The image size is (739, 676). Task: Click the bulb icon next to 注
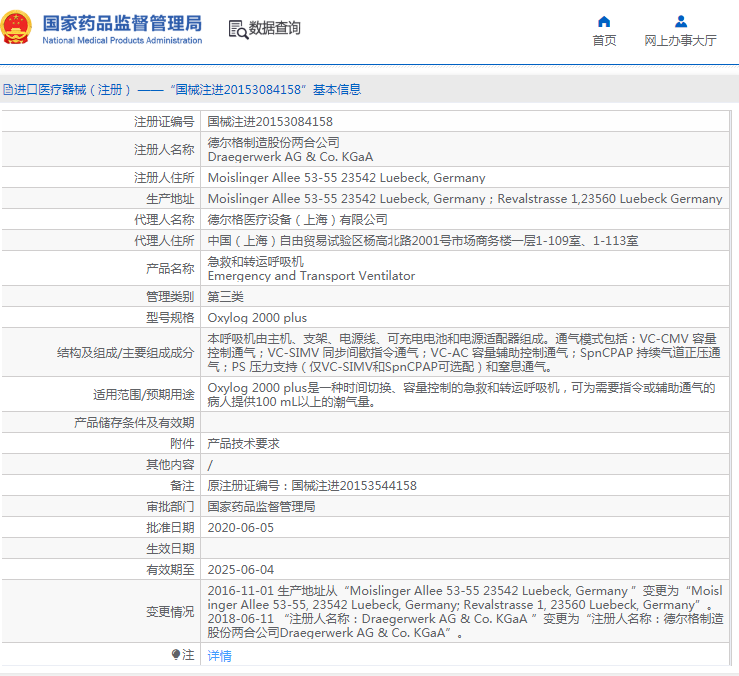(177, 655)
